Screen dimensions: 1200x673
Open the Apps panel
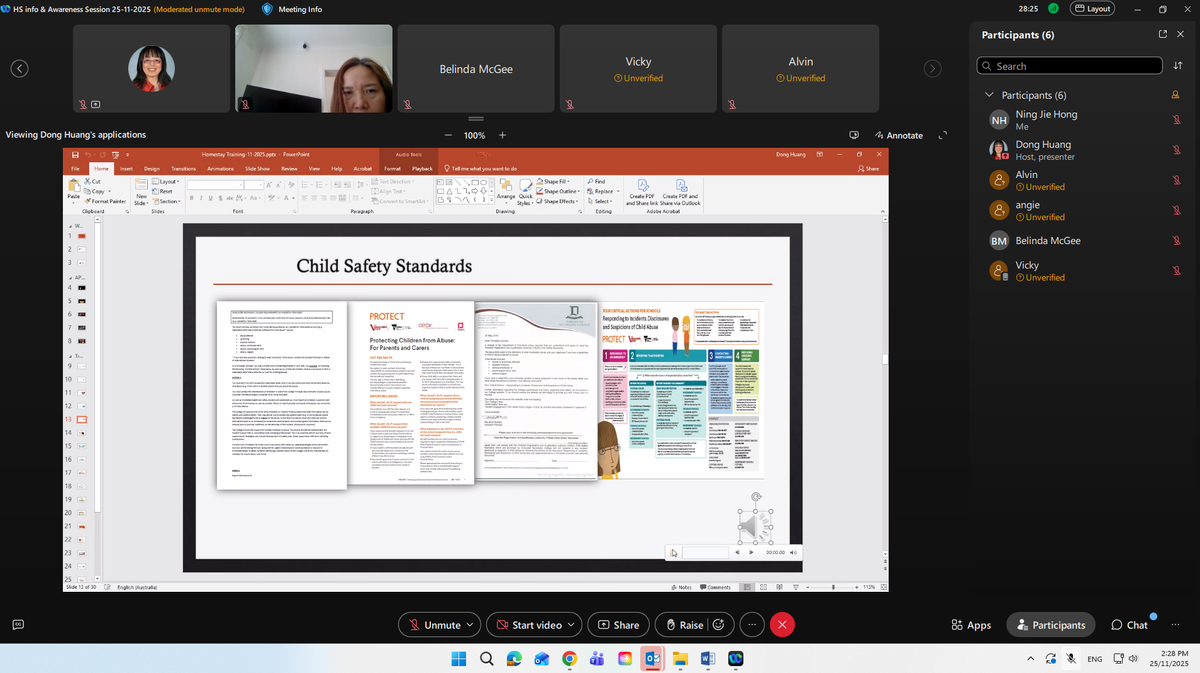(x=971, y=625)
